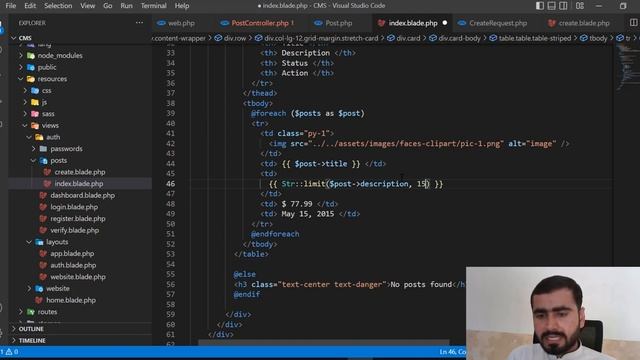Click split editor icon at tabs end
Screen dimensions: 640x360
tap(633, 23)
